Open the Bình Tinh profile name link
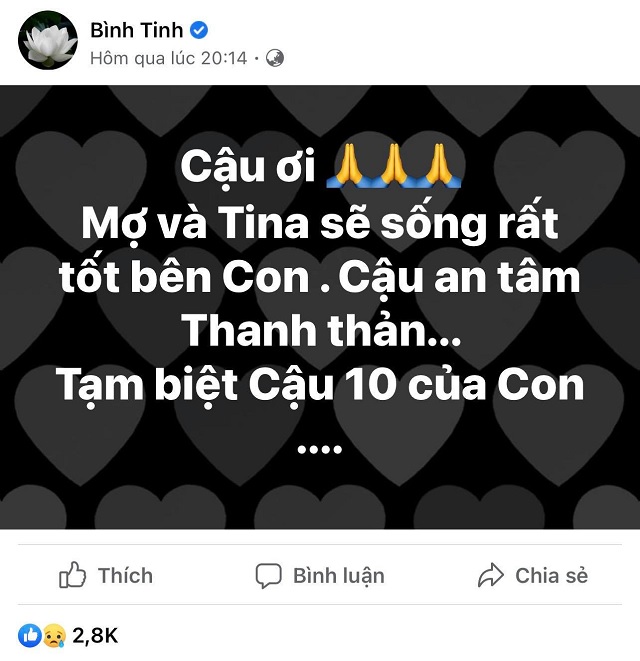This screenshot has width=640, height=661. pos(136,30)
